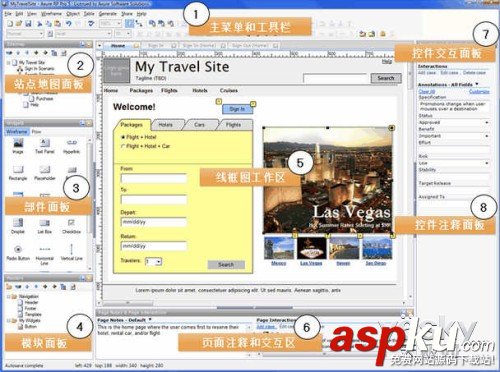Open the Travelers dropdown in the form
Screen dimensions: 500x372
tap(159, 261)
